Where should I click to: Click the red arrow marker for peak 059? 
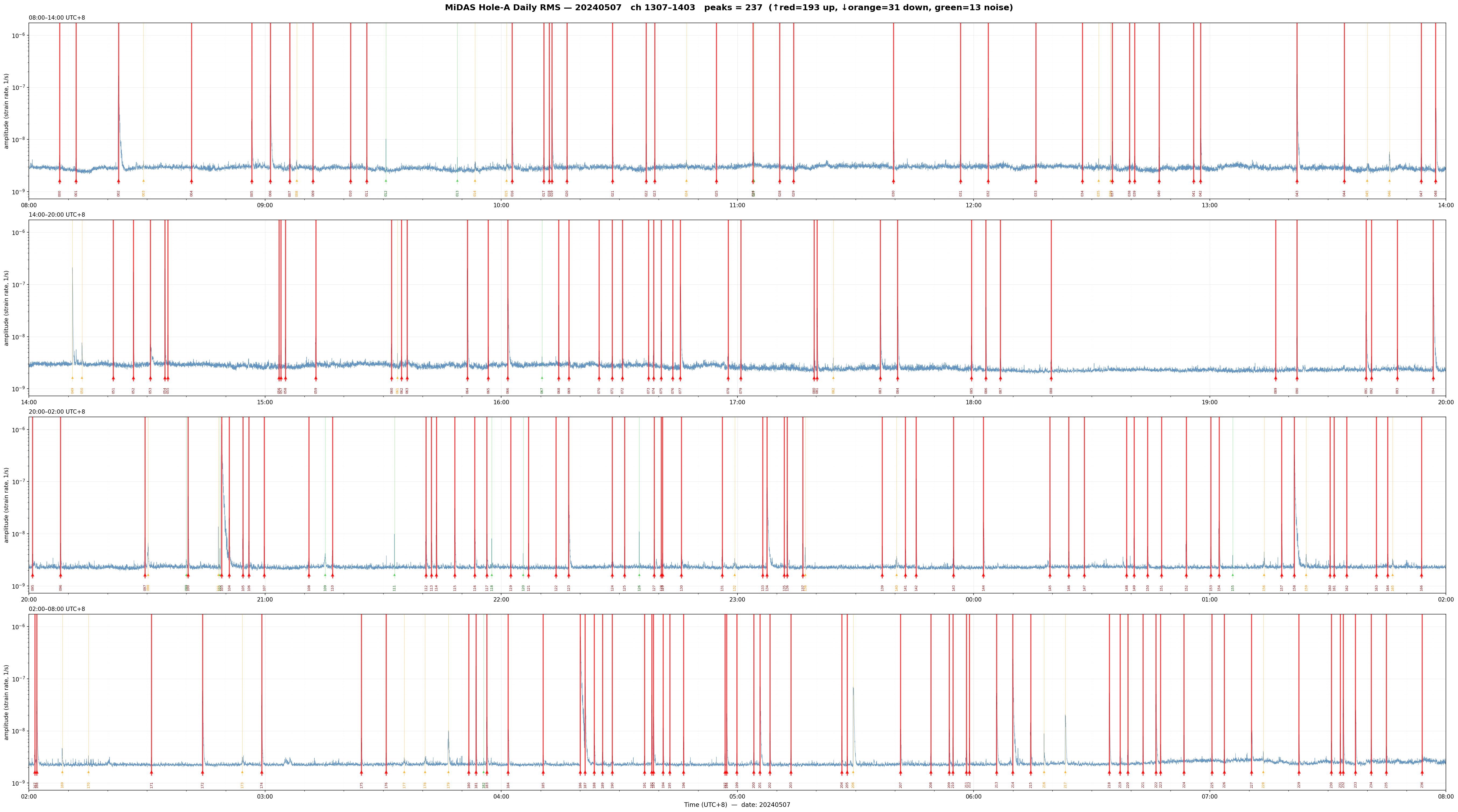click(316, 378)
